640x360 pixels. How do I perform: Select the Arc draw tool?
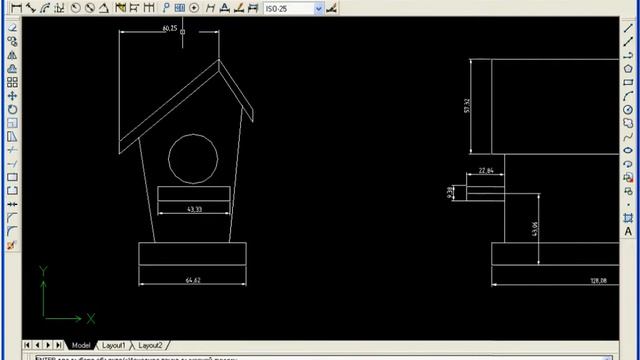[628, 96]
